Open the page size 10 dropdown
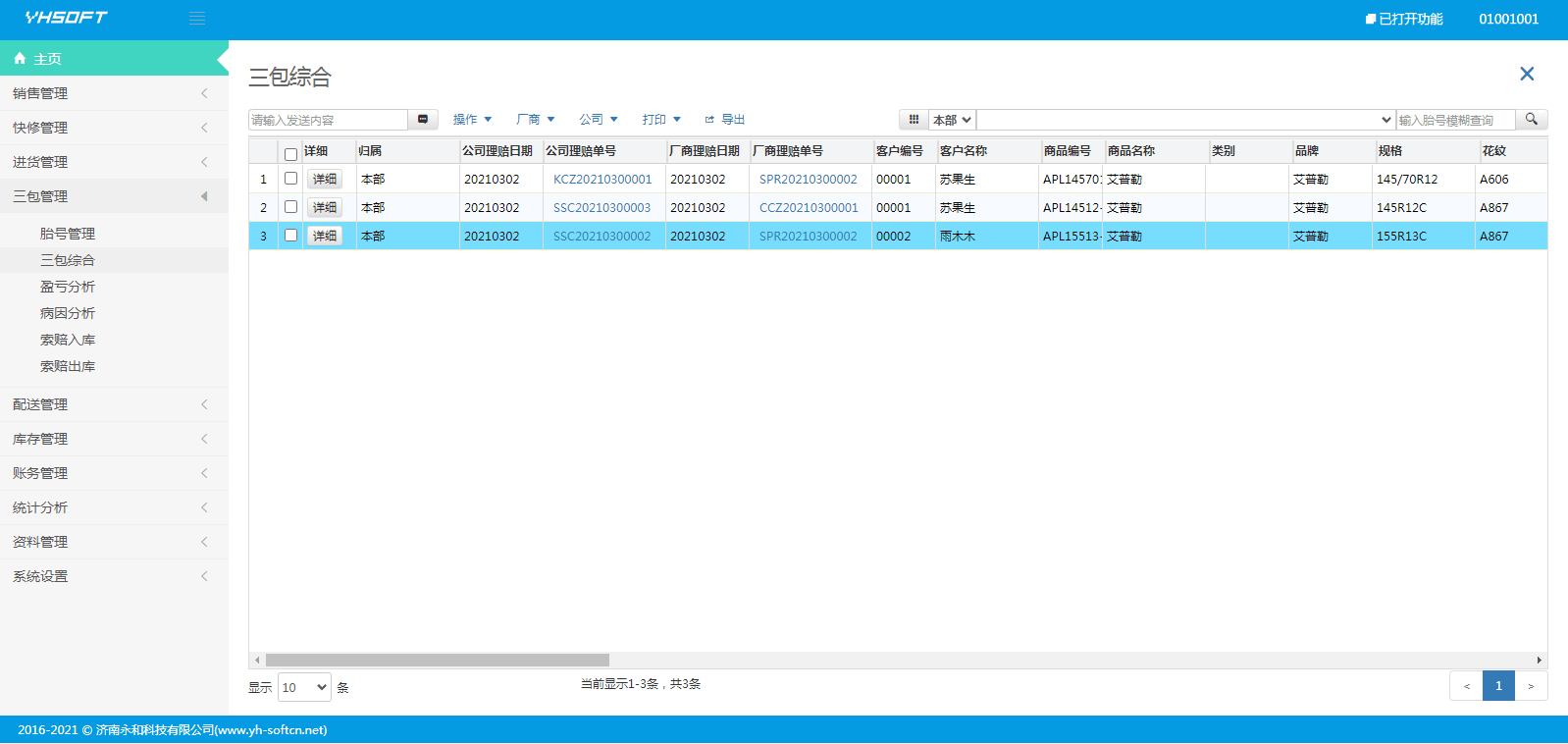This screenshot has width=1568, height=744. [305, 687]
